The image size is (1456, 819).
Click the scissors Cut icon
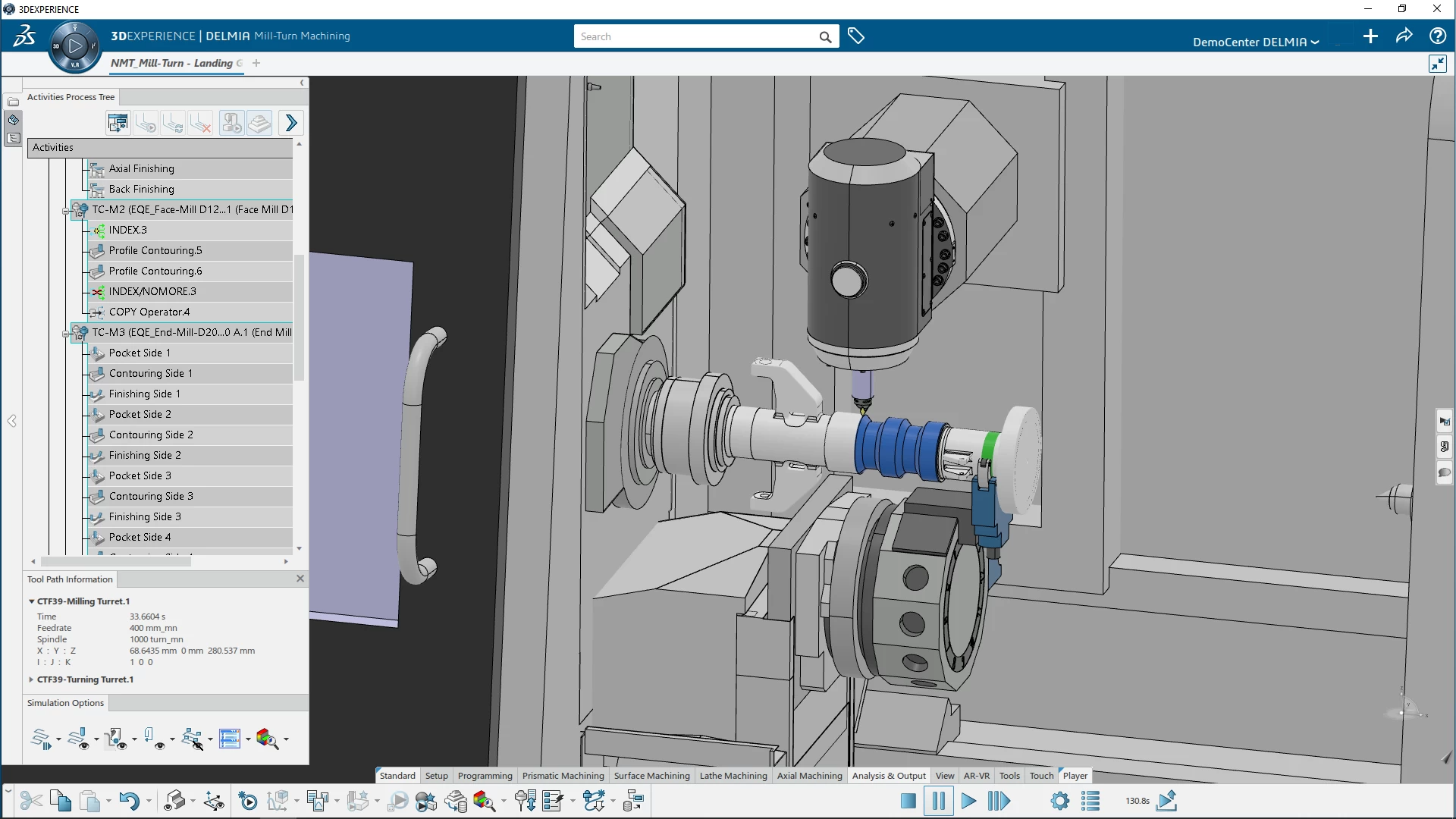click(x=31, y=801)
